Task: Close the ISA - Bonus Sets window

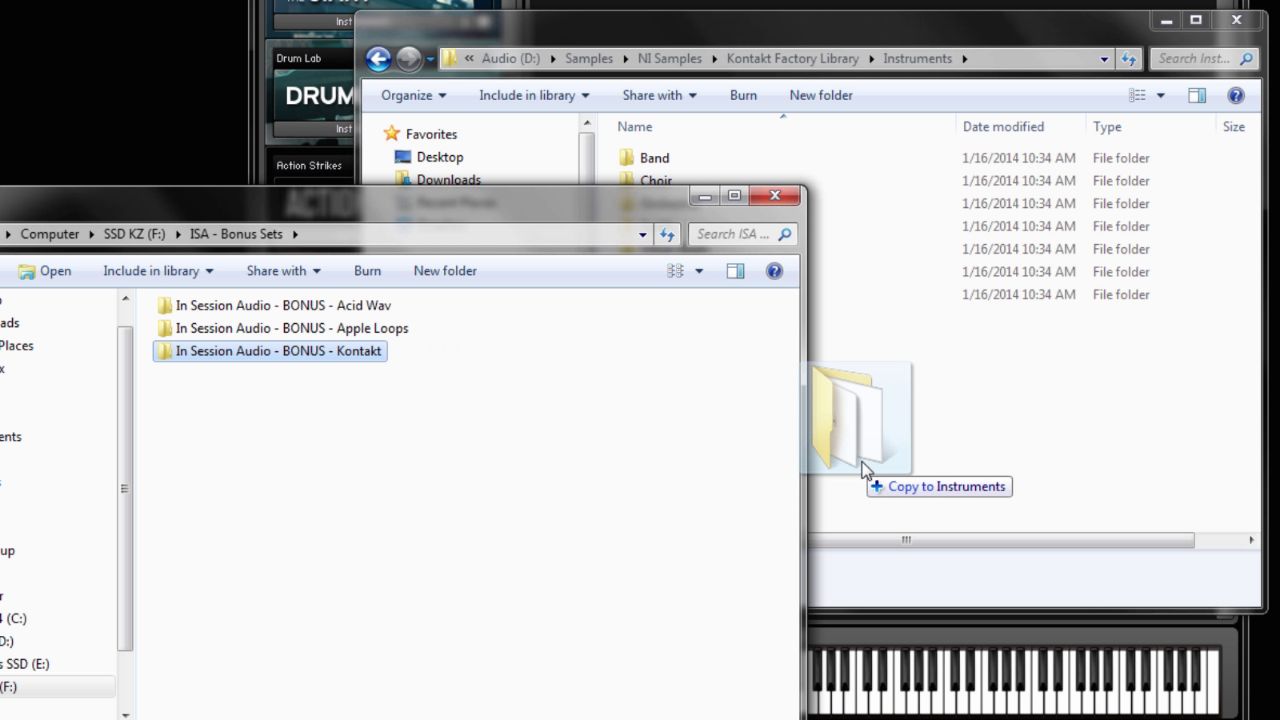Action: pos(774,196)
